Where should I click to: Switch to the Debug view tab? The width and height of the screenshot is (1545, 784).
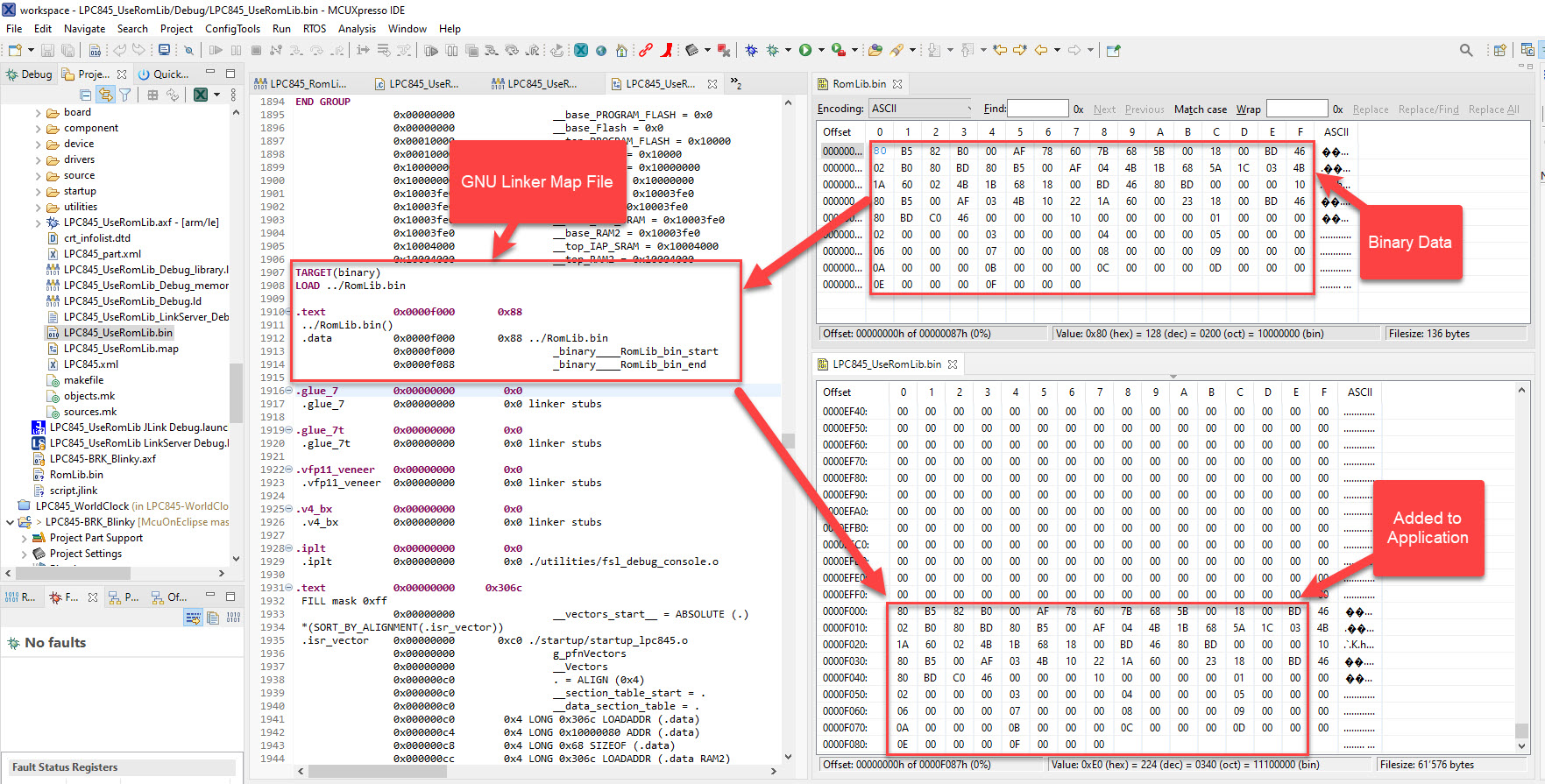coord(29,74)
